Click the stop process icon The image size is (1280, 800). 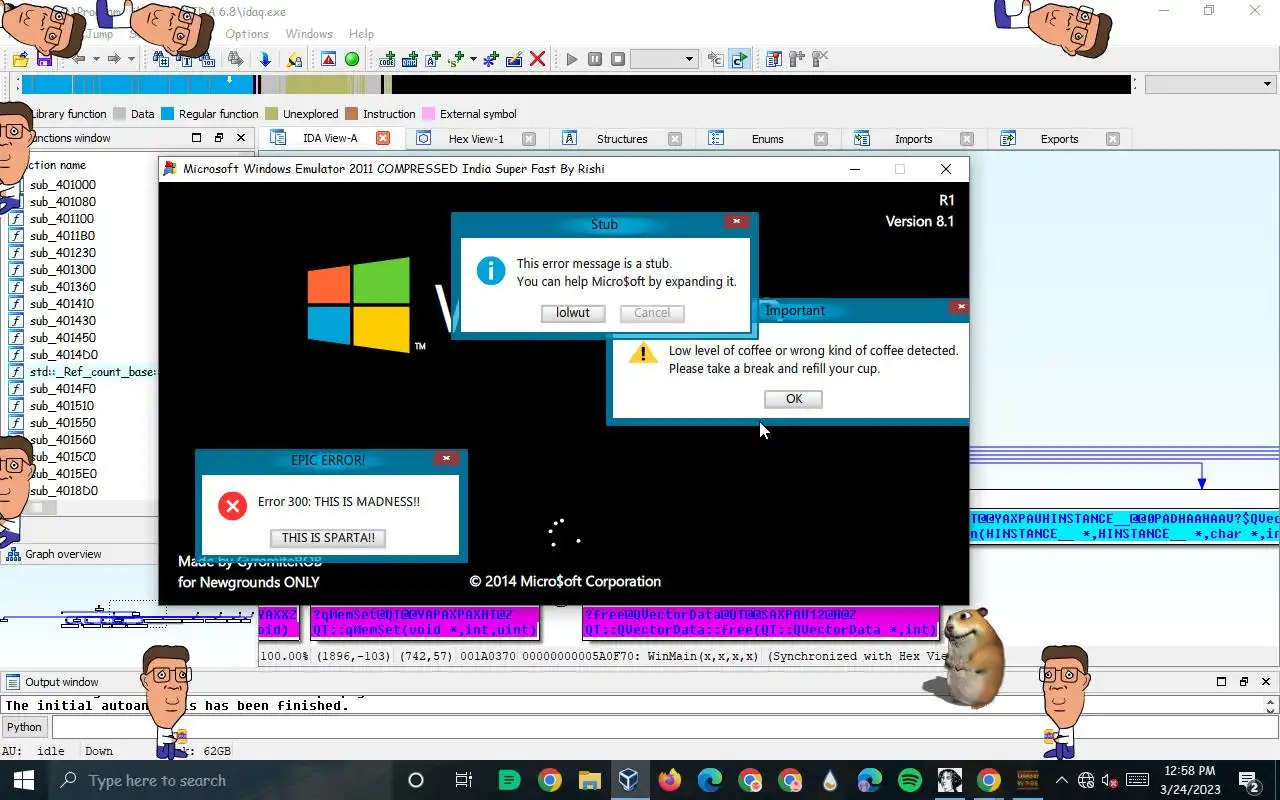click(x=618, y=60)
